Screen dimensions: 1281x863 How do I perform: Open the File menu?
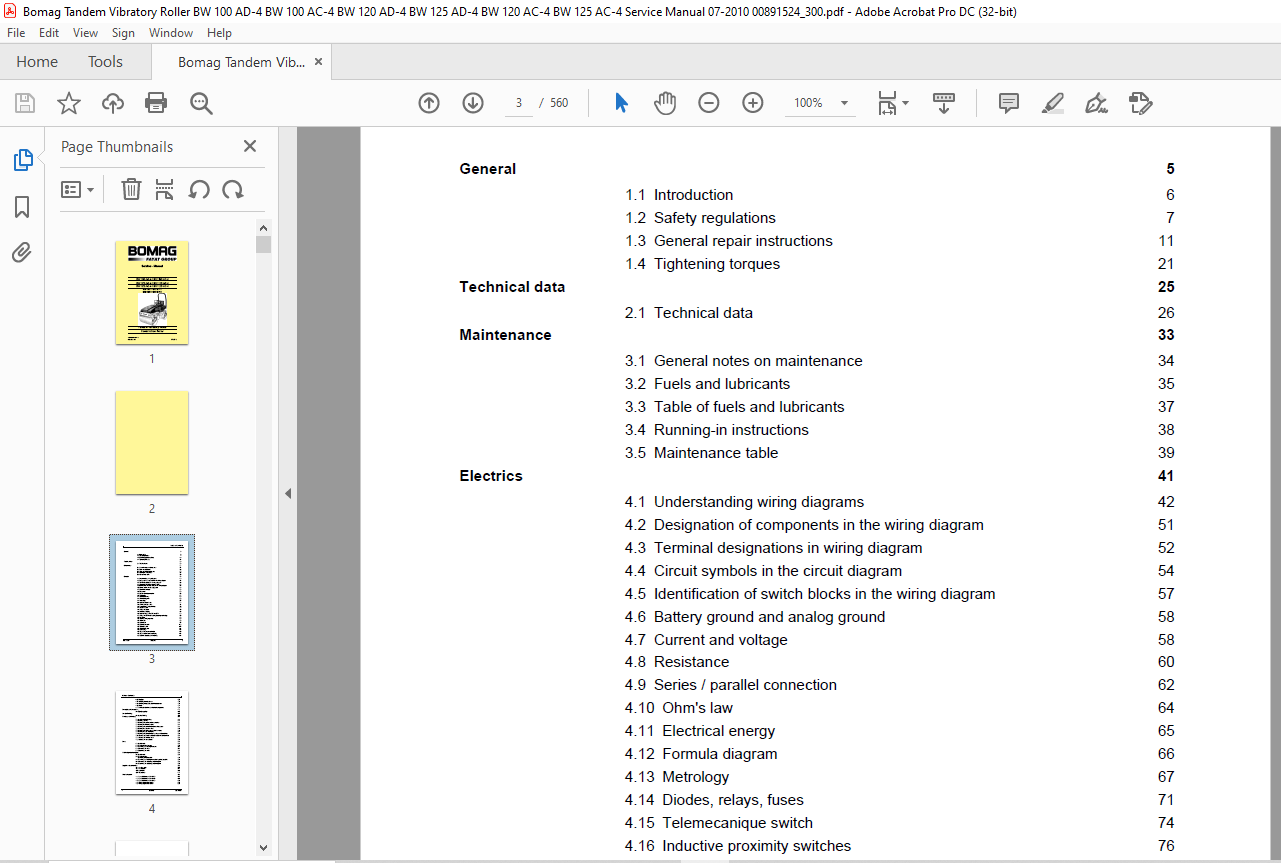coord(16,33)
